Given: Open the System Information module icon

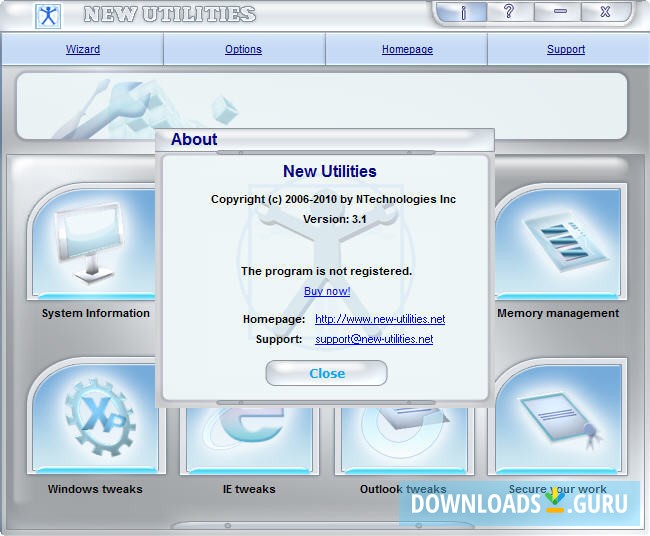Looking at the screenshot, I should point(92,242).
